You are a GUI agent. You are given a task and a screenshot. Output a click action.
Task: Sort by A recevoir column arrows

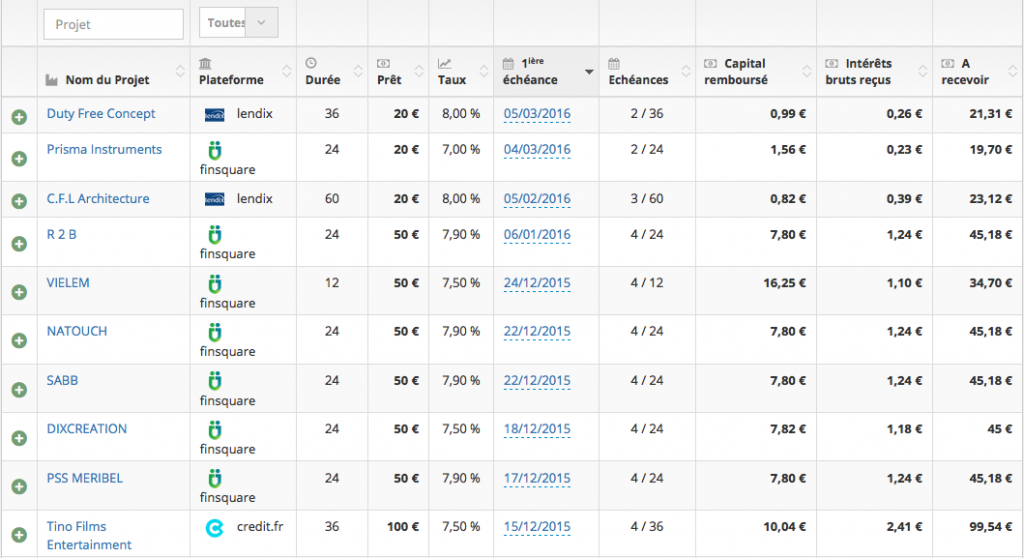(1012, 71)
